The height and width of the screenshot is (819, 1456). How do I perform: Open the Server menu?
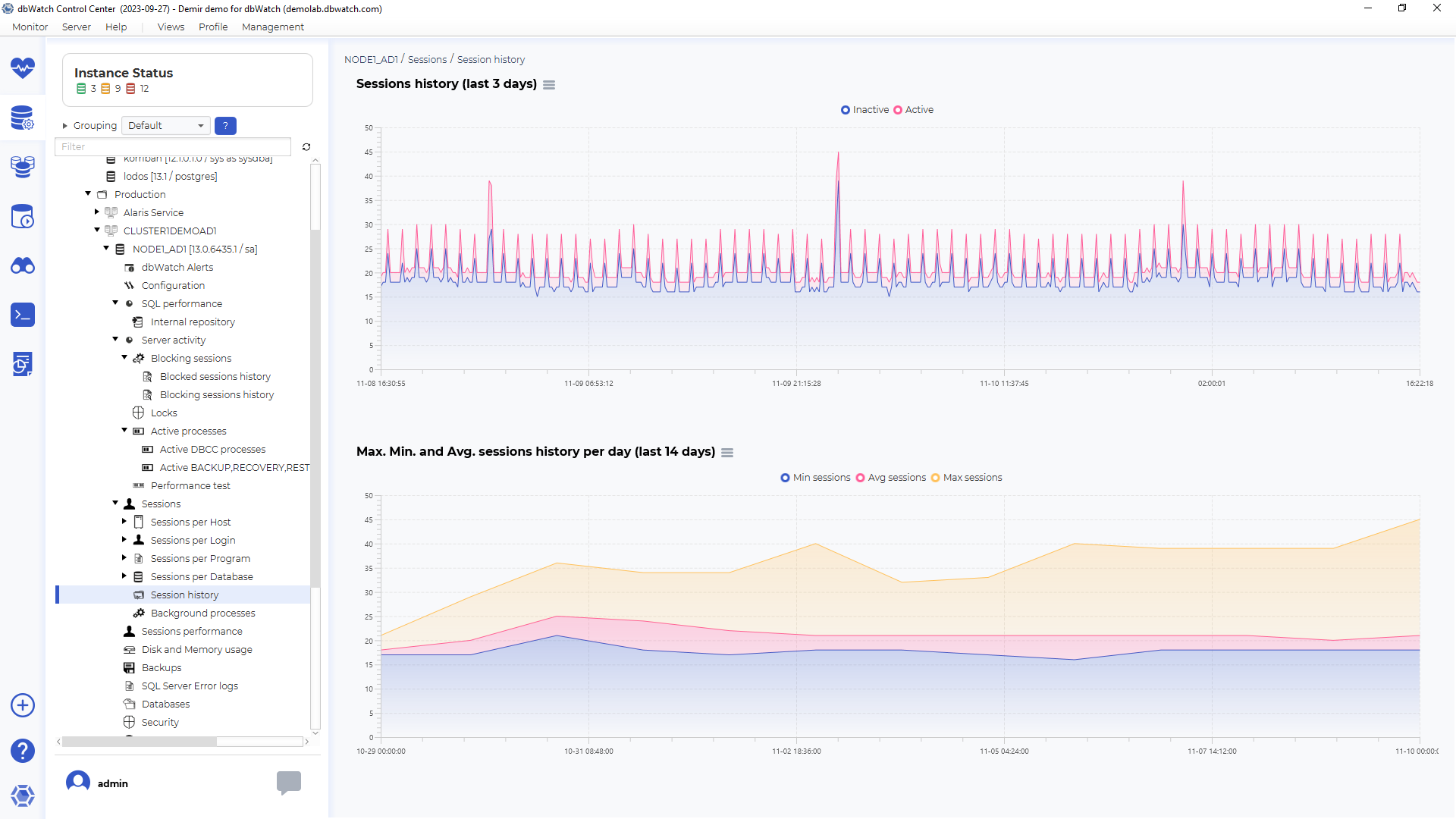pos(77,27)
